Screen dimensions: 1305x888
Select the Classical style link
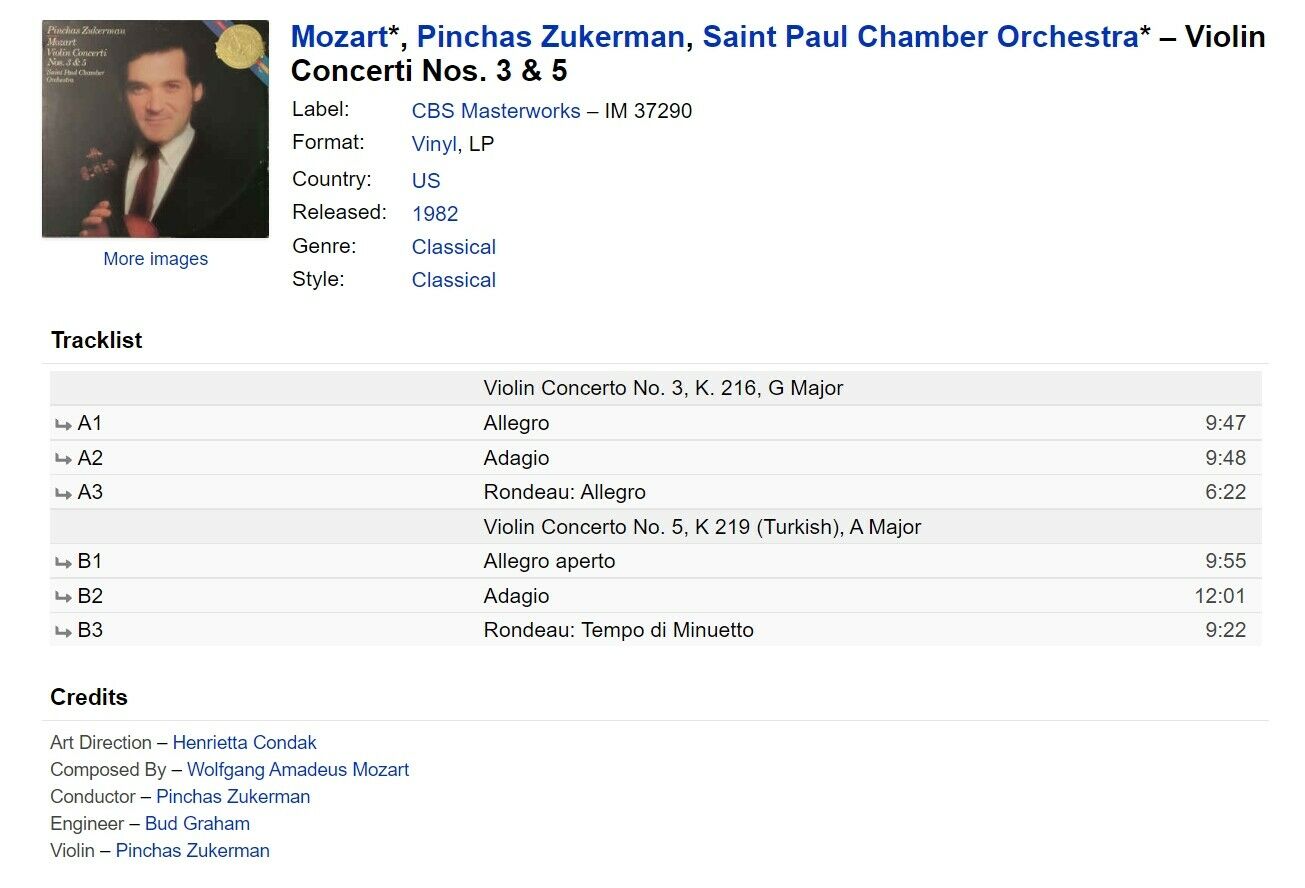[454, 280]
